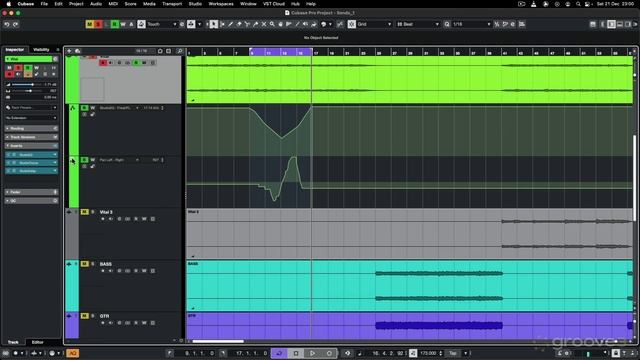The width and height of the screenshot is (640, 360).
Task: Click the Stop transport button
Action: click(296, 353)
